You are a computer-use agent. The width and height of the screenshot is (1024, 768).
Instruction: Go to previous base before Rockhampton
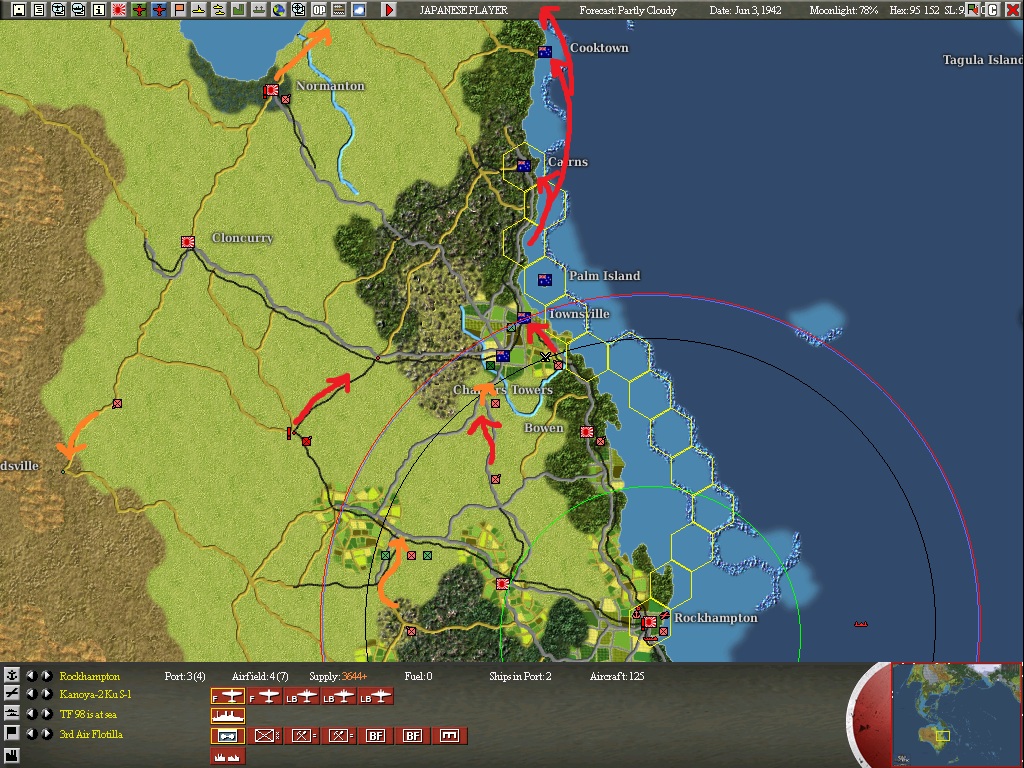(31, 676)
